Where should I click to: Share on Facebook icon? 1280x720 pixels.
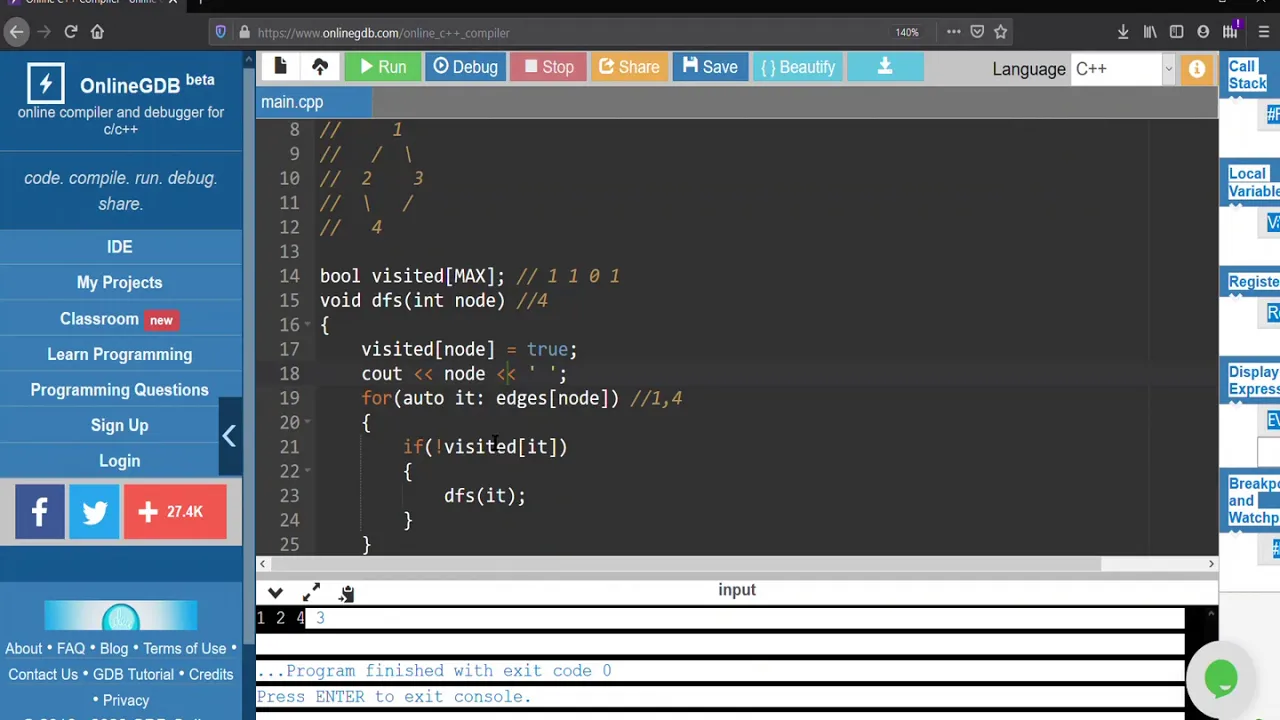(40, 512)
